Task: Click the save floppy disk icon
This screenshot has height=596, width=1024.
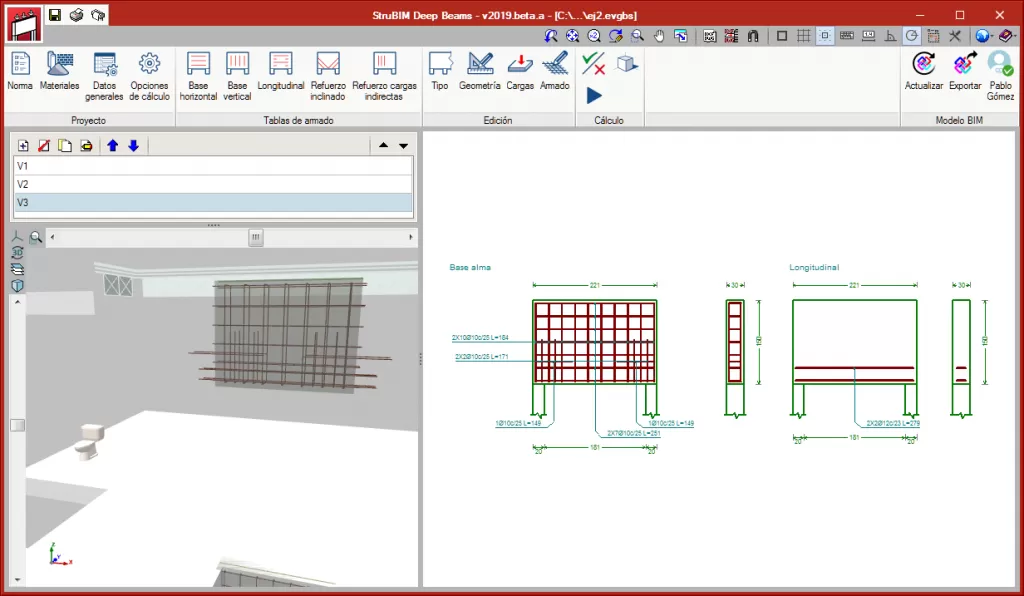Action: (54, 15)
